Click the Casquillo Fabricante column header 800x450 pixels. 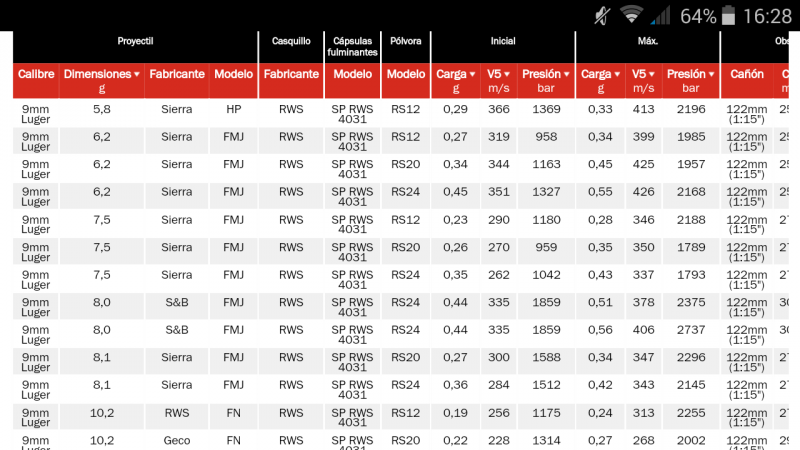[x=291, y=74]
